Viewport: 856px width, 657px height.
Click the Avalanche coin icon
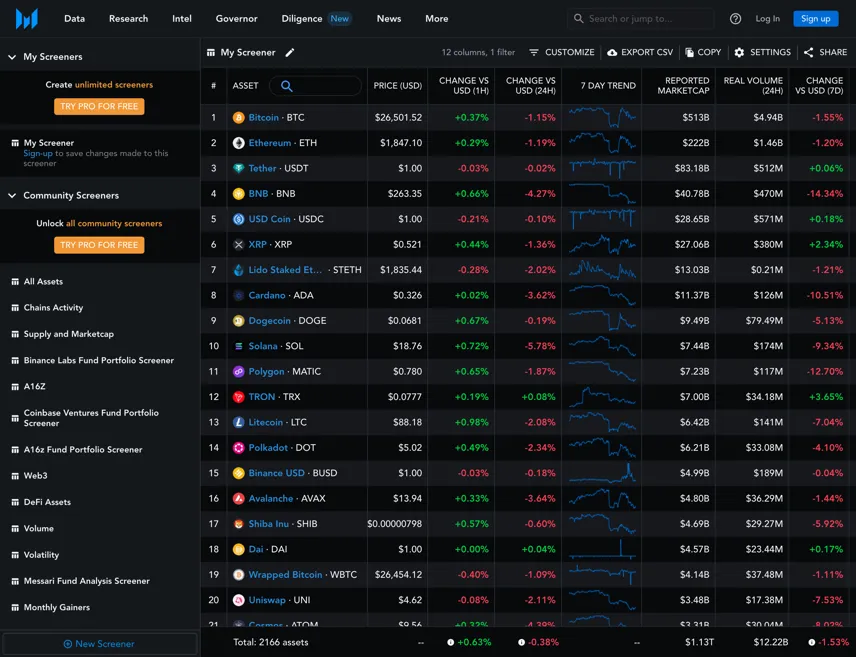tap(239, 499)
